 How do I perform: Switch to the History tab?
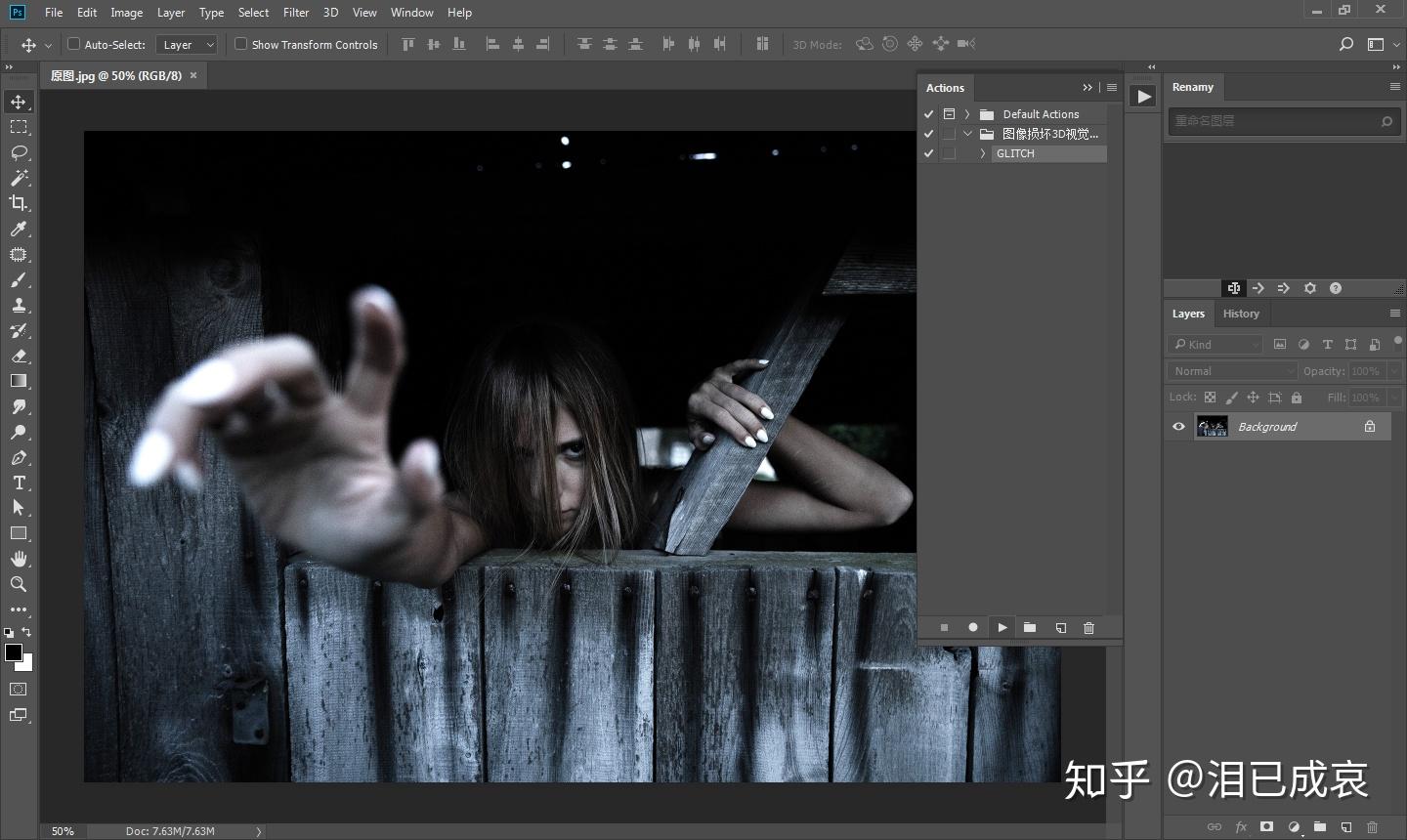pos(1241,314)
